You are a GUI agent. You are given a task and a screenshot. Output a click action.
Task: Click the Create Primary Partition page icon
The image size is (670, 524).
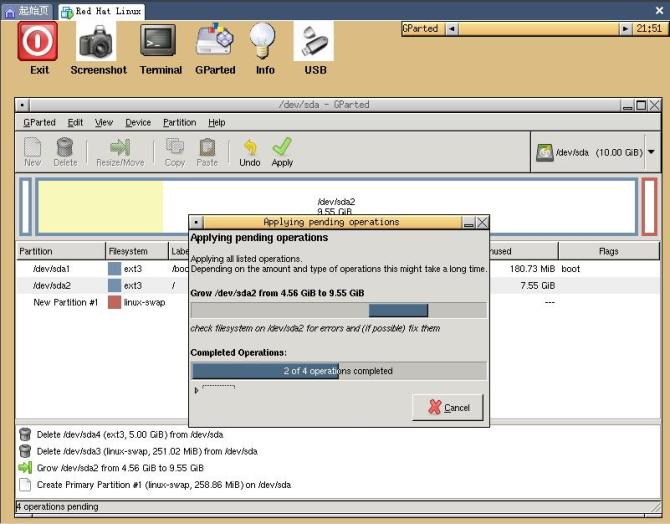tap(25, 484)
